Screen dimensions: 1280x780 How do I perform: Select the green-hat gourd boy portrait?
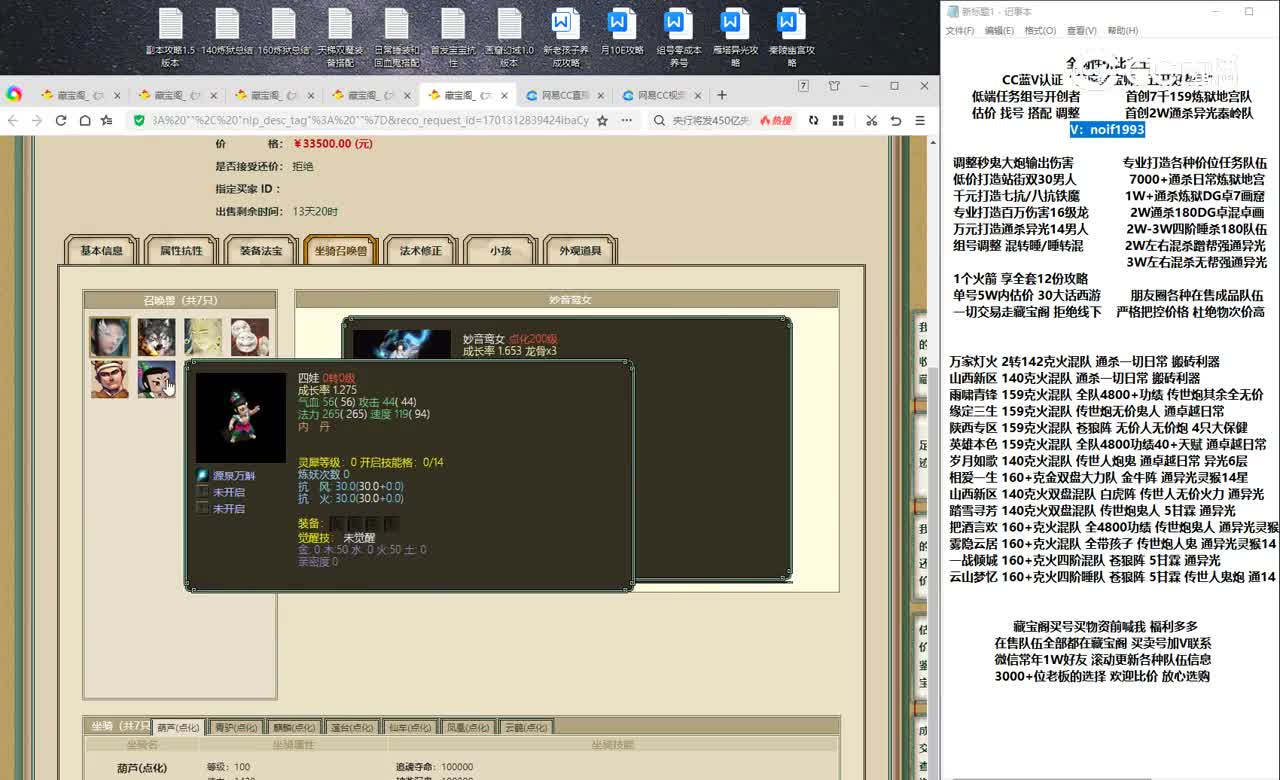[x=156, y=379]
